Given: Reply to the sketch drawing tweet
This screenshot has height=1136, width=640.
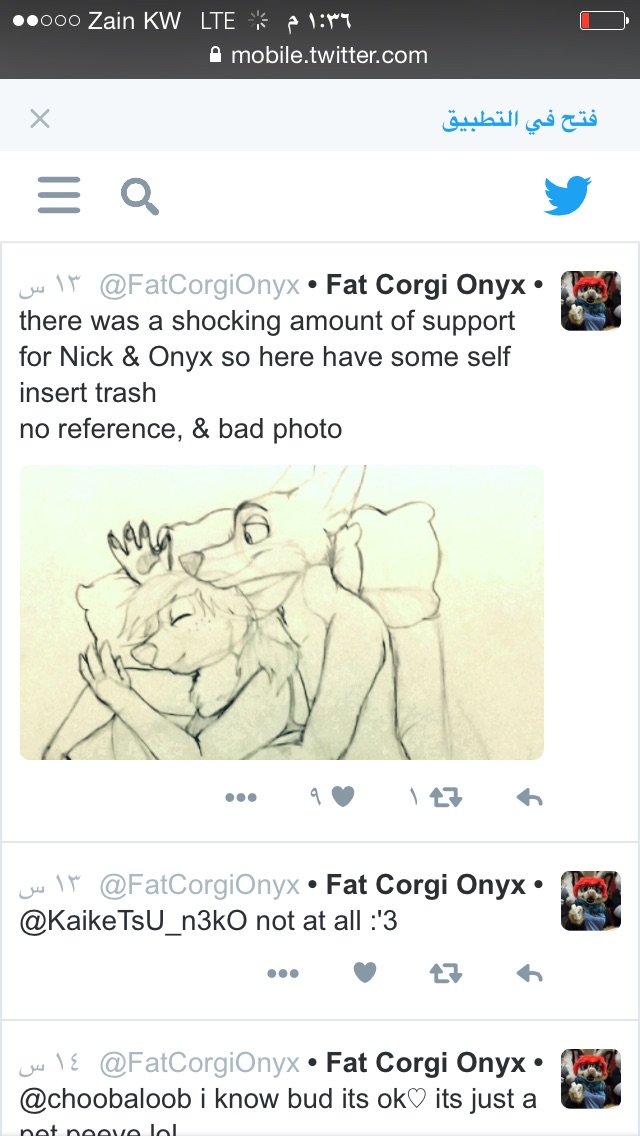Looking at the screenshot, I should (530, 798).
